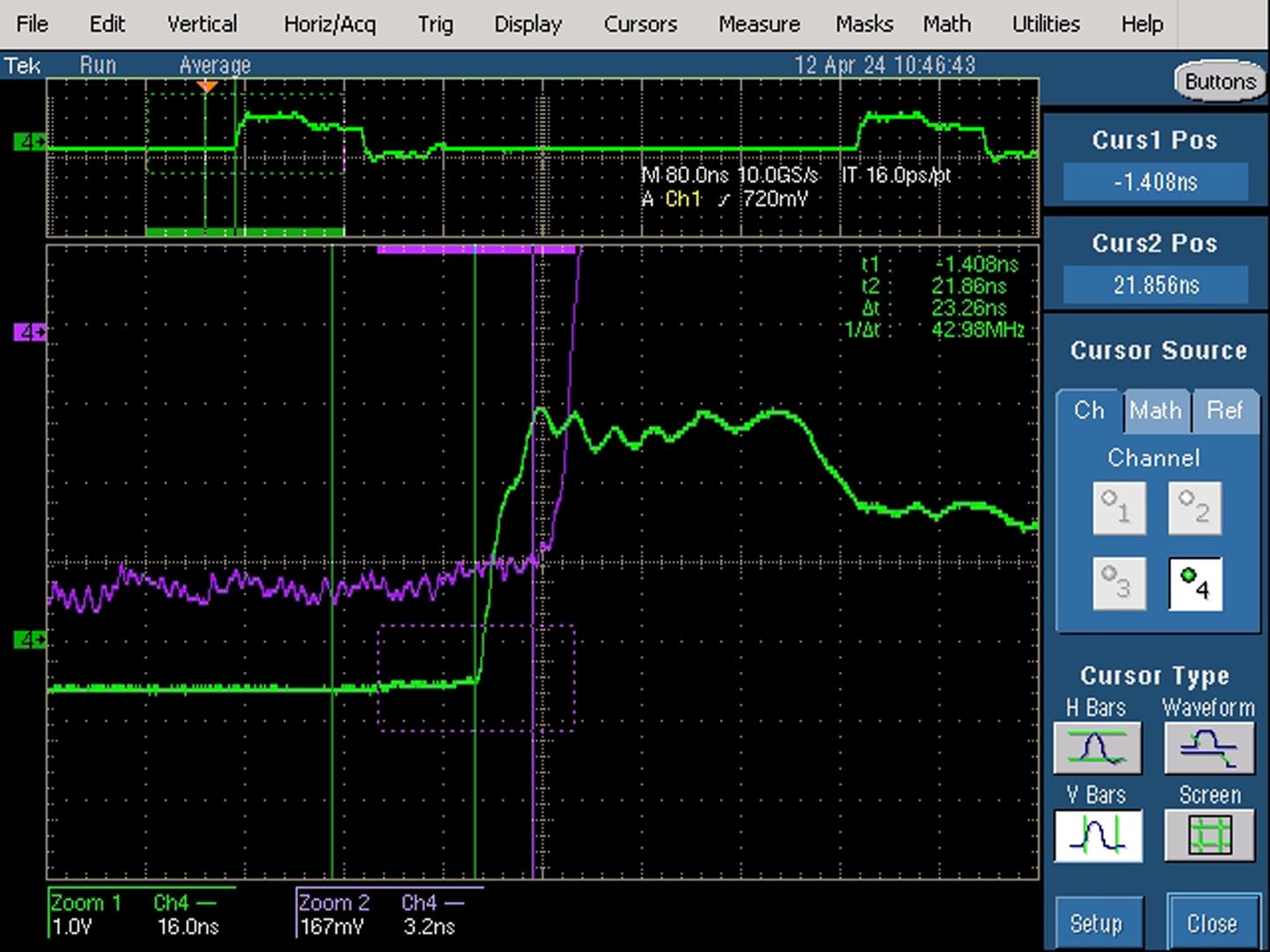Viewport: 1270px width, 952px height.
Task: Select the V Bars cursor type icon
Action: pyautogui.click(x=1097, y=836)
